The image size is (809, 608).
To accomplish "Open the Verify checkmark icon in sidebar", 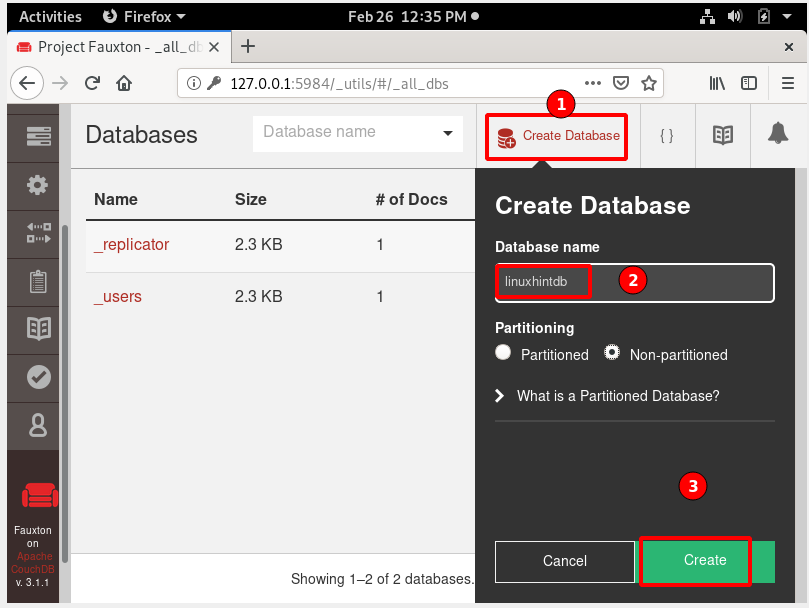I will point(38,377).
